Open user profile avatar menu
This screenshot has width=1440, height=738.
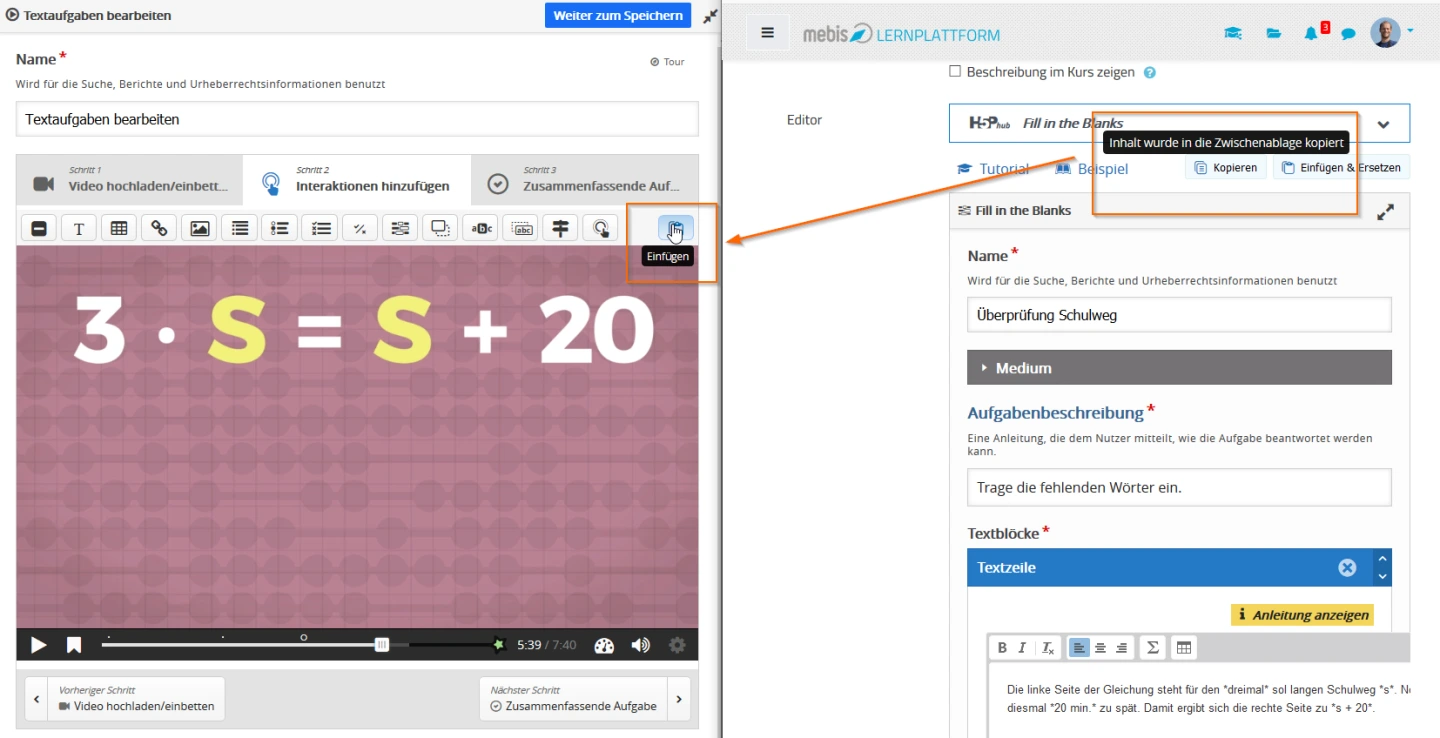pyautogui.click(x=1391, y=32)
